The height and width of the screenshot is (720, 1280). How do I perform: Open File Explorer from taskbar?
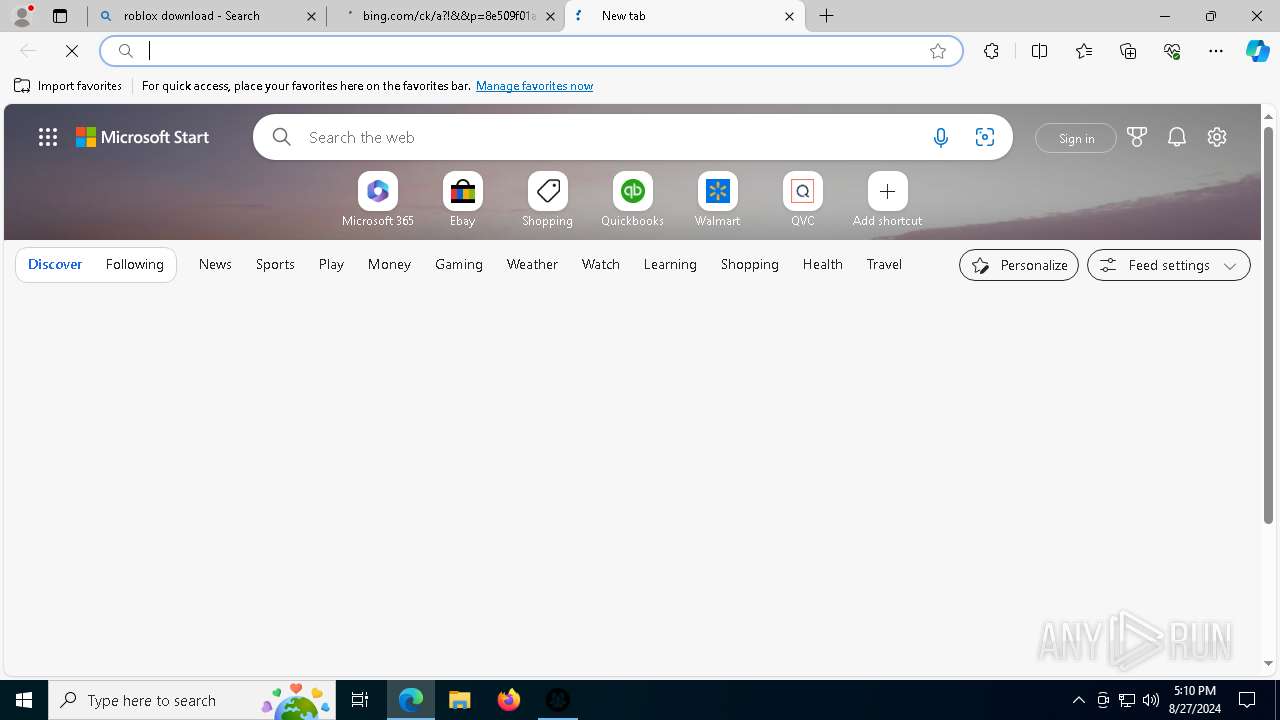pos(459,700)
